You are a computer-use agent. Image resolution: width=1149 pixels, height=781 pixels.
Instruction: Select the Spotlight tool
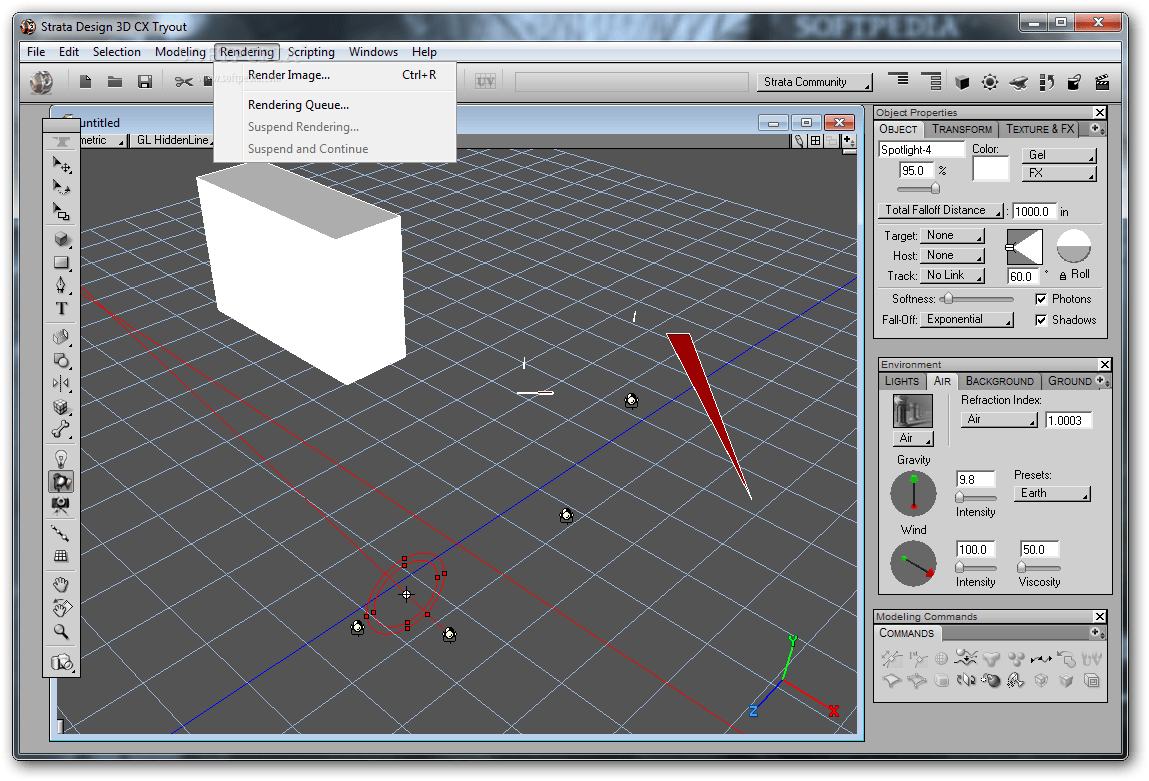tap(62, 482)
